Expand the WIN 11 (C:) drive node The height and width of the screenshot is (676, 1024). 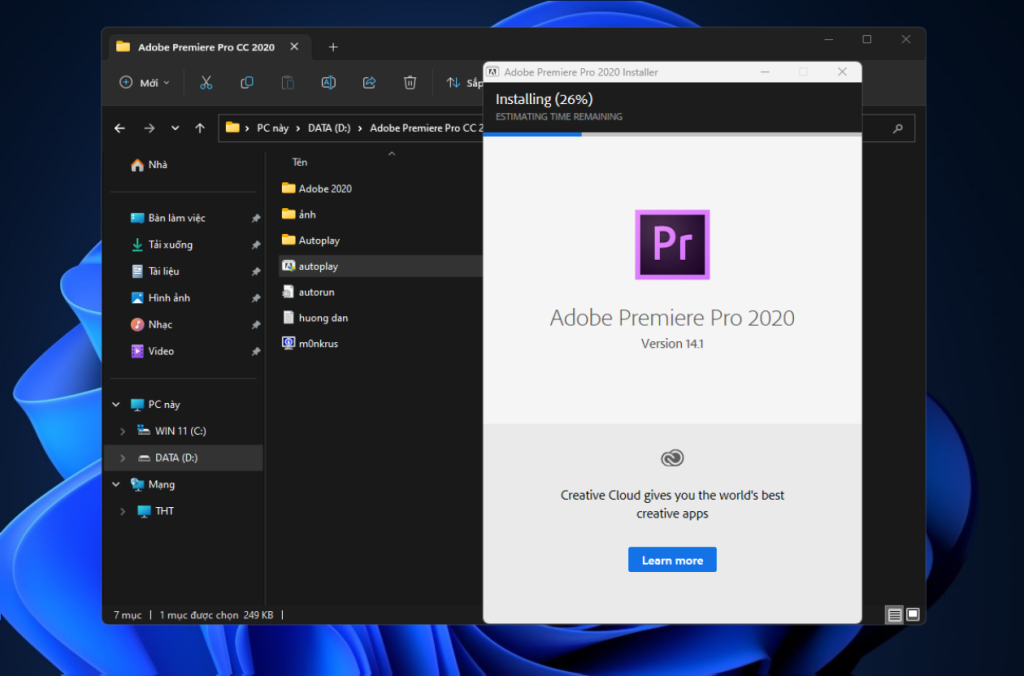[x=123, y=432]
